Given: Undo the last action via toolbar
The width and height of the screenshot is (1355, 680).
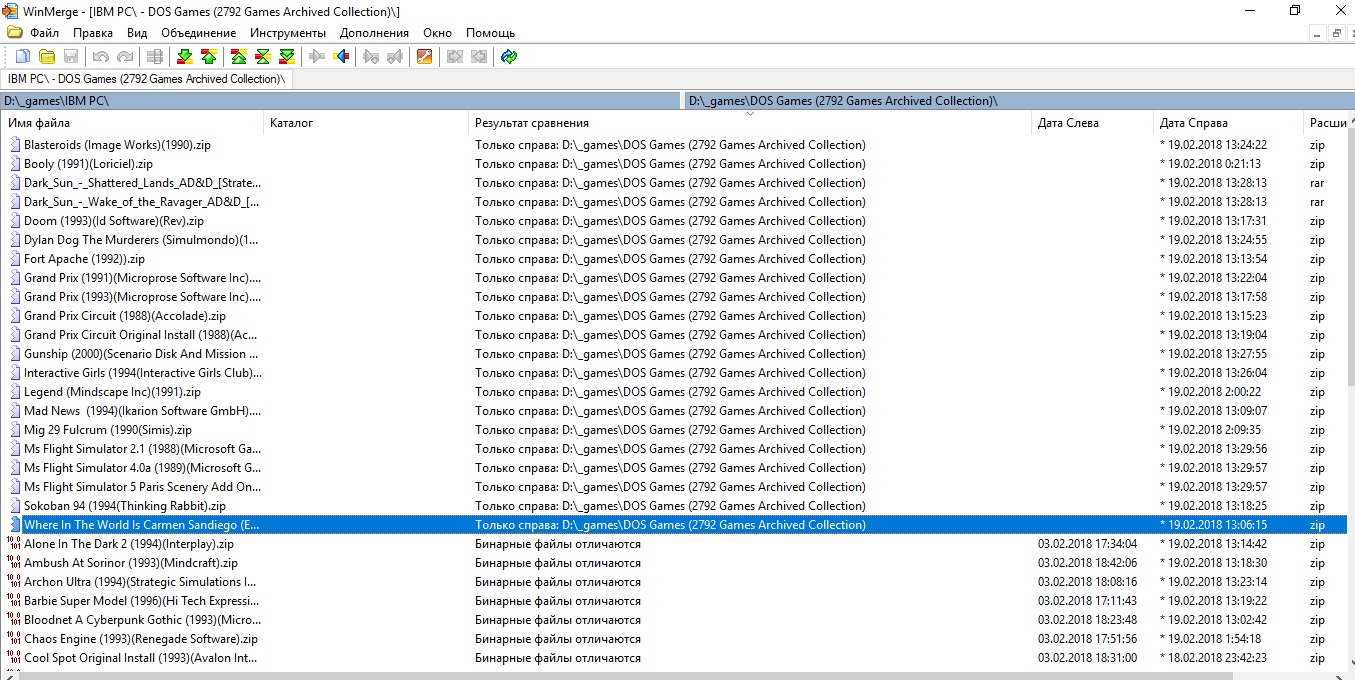Looking at the screenshot, I should tap(101, 57).
